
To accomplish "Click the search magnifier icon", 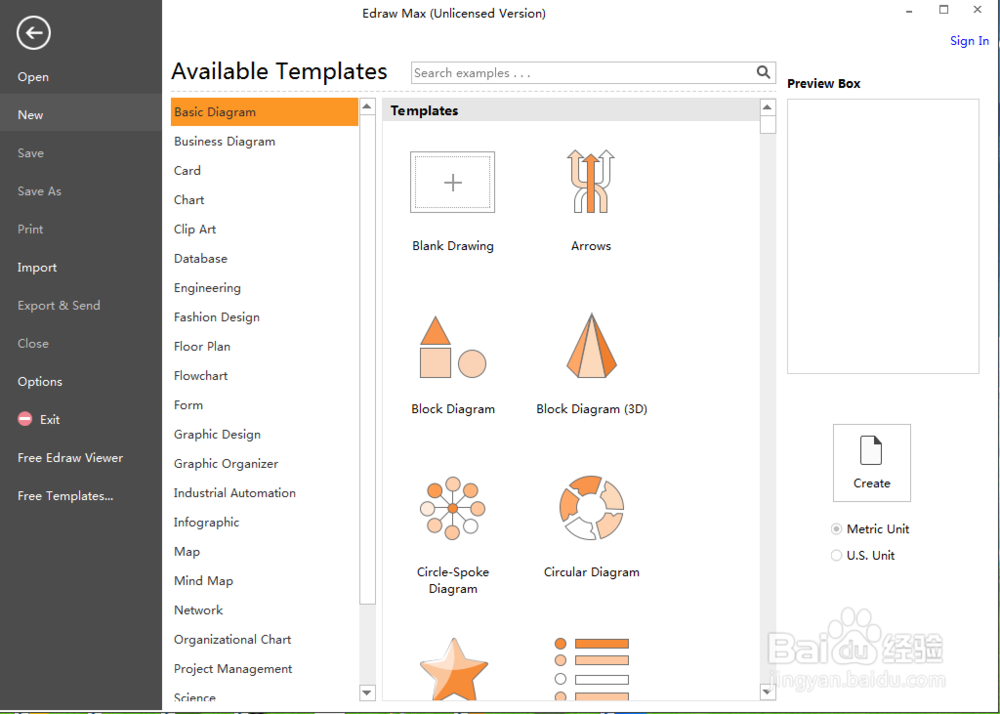I will click(x=763, y=73).
